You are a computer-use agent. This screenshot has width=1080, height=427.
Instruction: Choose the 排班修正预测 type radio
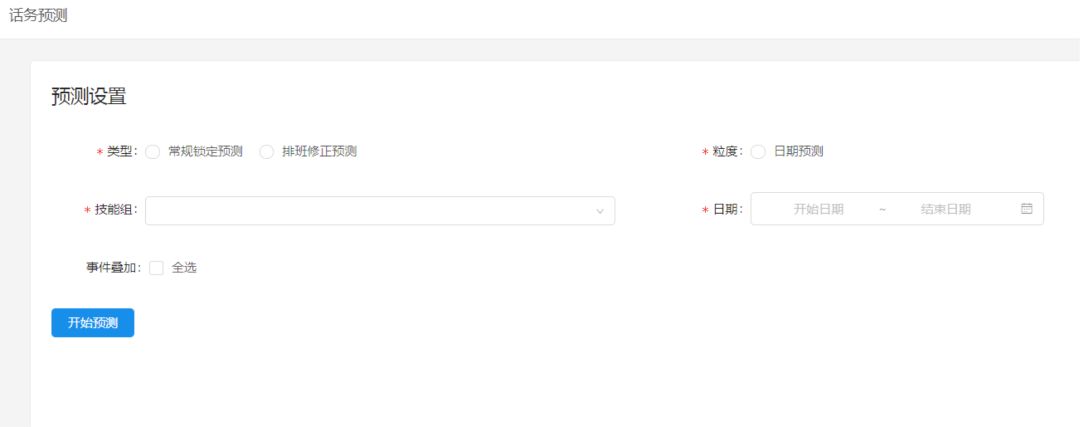267,152
